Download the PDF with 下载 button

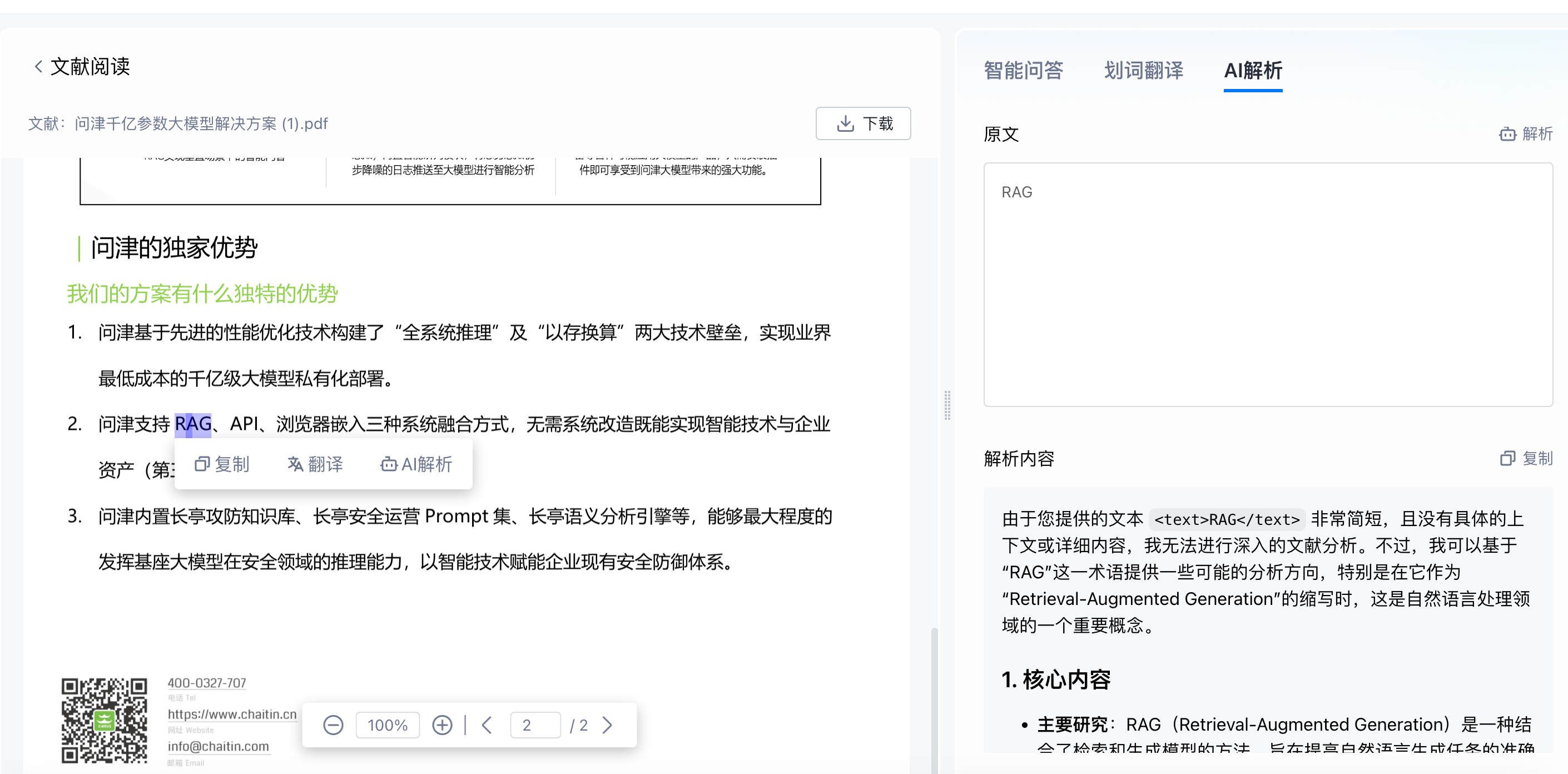(862, 123)
